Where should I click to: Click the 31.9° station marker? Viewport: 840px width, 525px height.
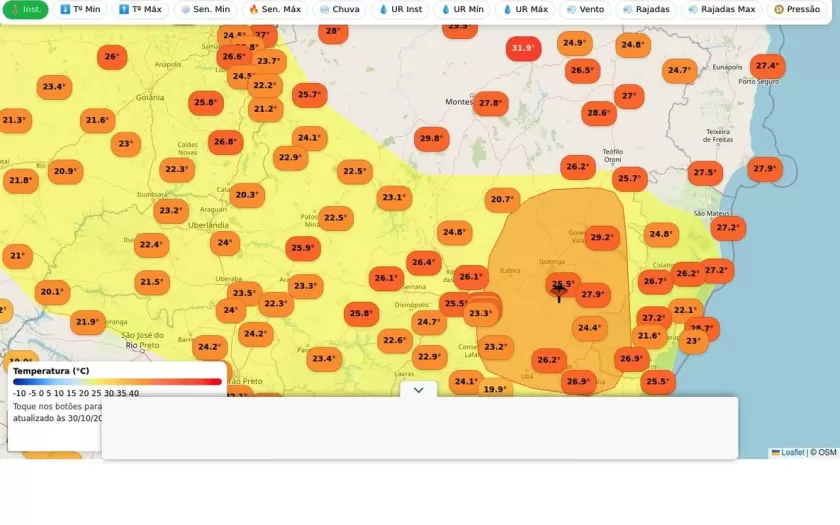click(x=523, y=48)
